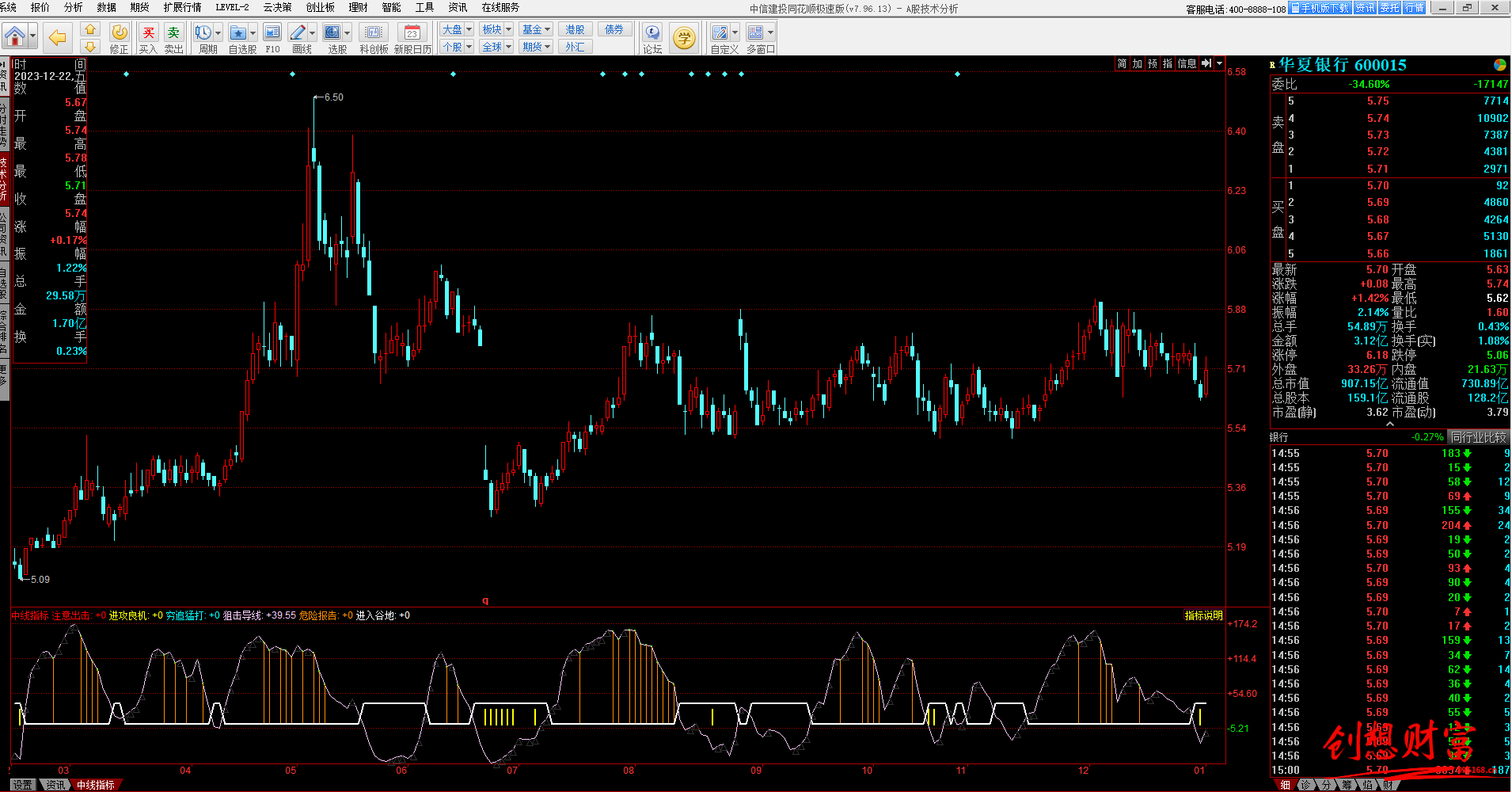The image size is (1512, 792).
Task: Open the 基金 fund dropdown
Action: [x=536, y=29]
